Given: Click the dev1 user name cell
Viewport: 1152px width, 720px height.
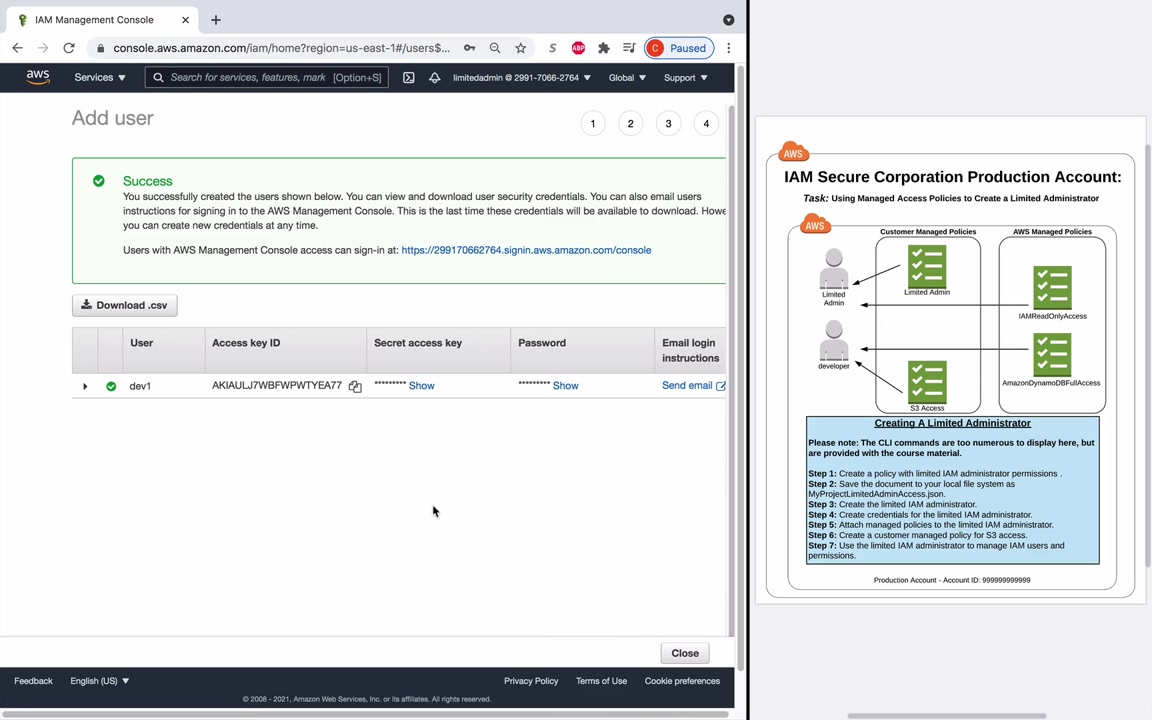Looking at the screenshot, I should tap(140, 386).
